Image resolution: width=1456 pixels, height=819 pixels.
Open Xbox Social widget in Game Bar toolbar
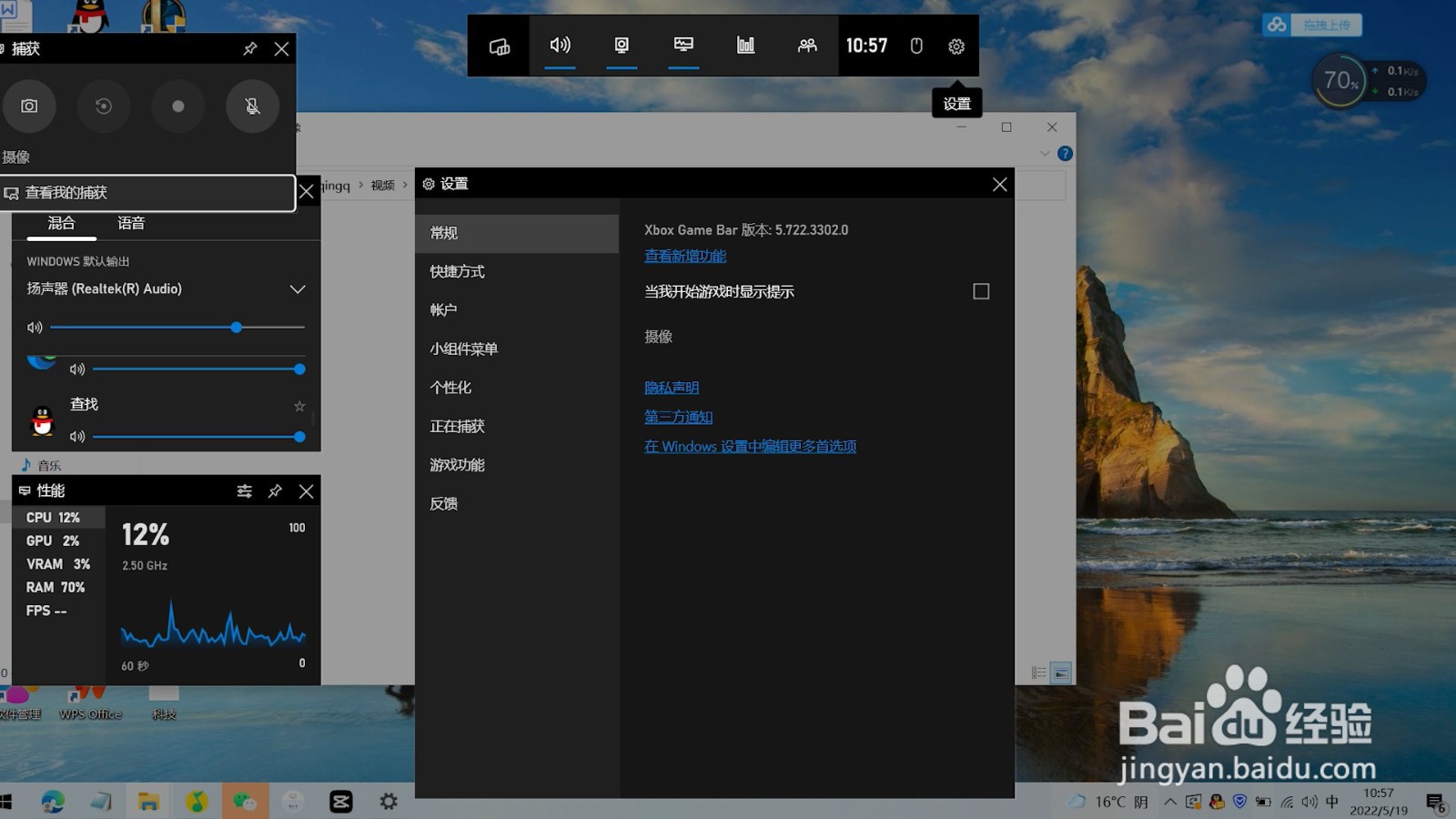pos(807,45)
